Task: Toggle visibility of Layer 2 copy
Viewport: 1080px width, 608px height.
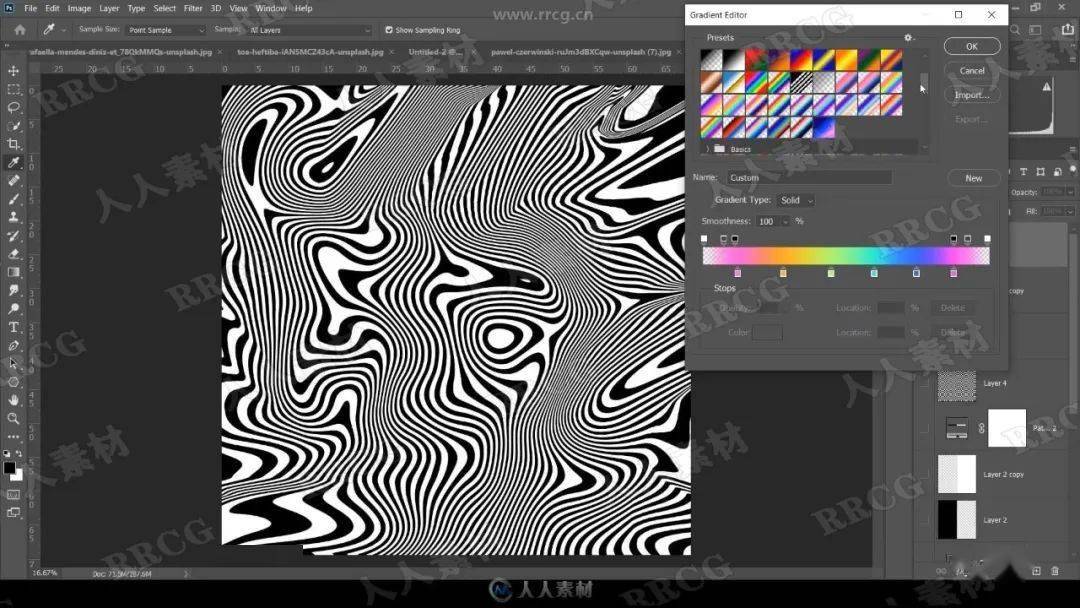Action: 924,474
